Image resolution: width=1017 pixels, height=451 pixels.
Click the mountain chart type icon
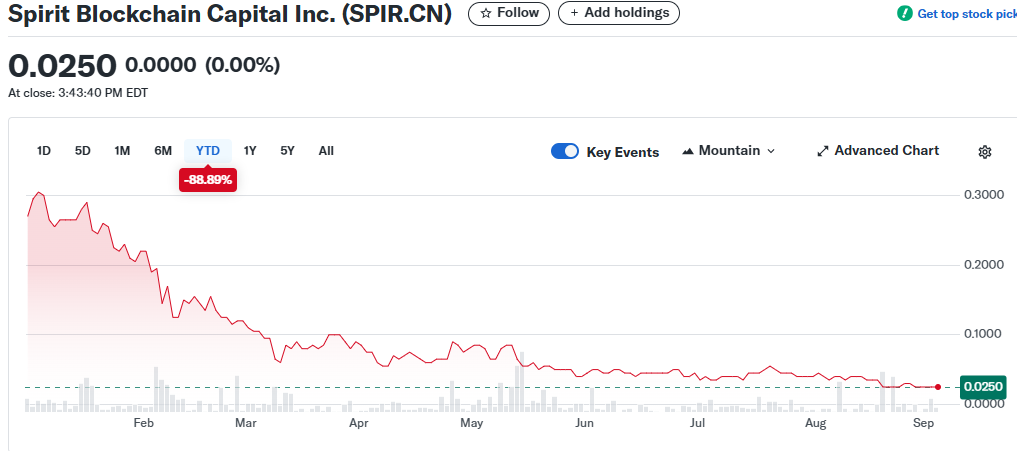688,151
